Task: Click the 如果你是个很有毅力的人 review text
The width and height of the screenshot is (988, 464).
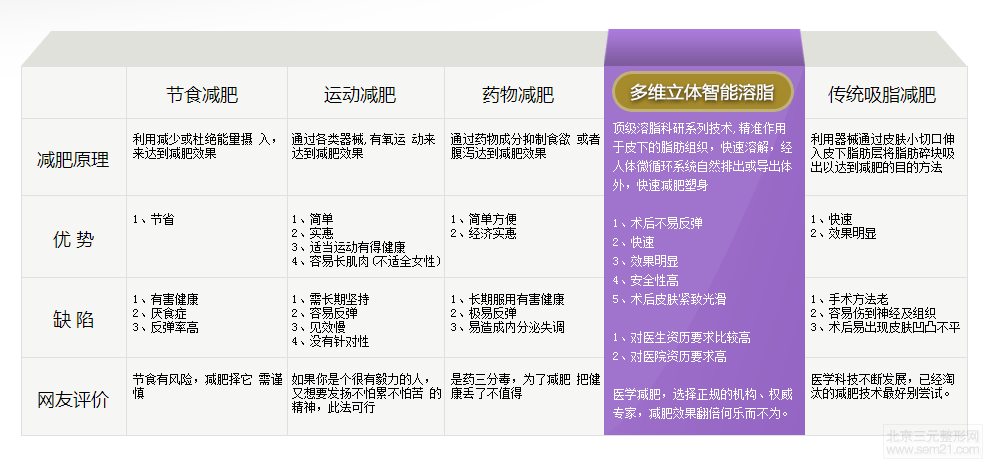Action: (366, 393)
